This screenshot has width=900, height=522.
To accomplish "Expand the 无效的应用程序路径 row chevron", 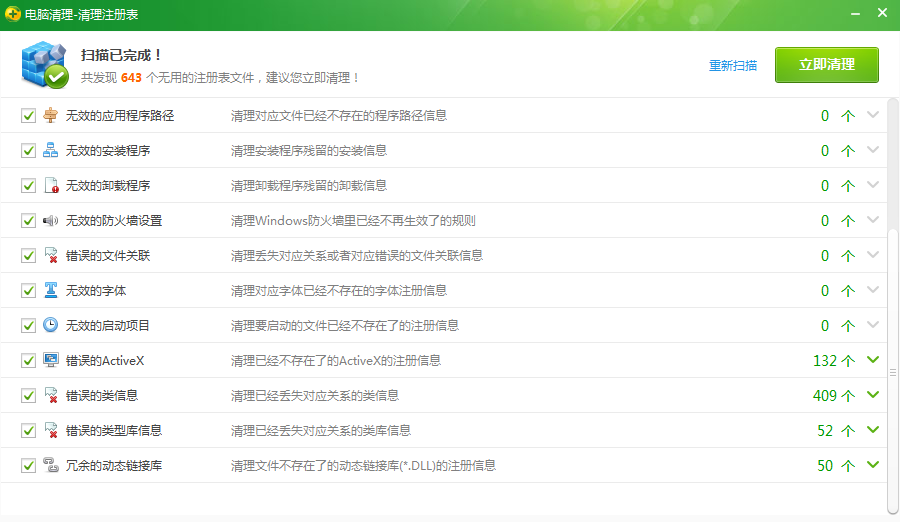I will tap(873, 115).
